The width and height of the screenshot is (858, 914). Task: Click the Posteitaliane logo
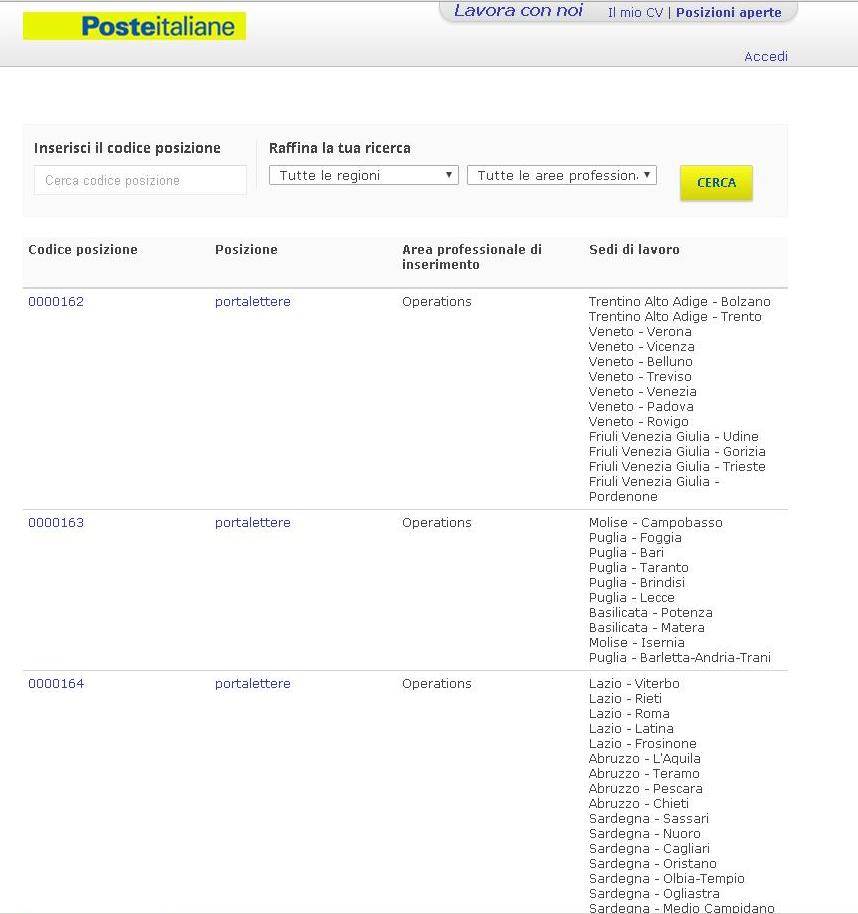(134, 26)
